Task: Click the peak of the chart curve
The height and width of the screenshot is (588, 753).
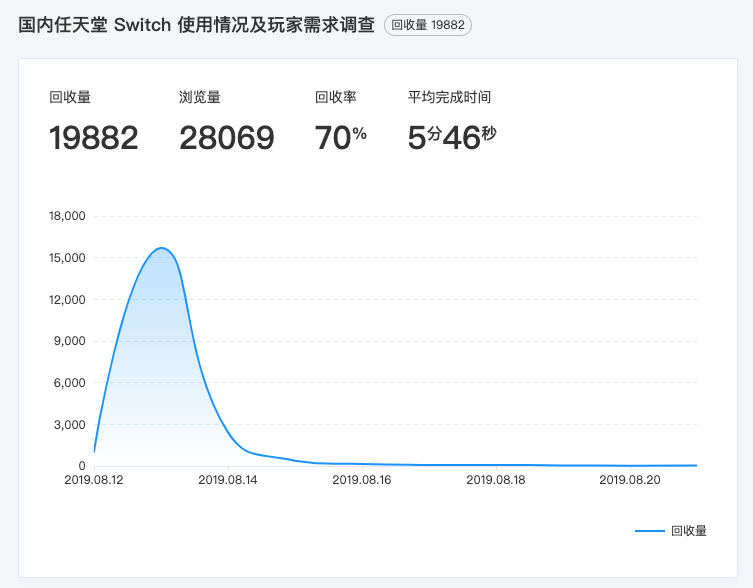Action: pos(161,248)
